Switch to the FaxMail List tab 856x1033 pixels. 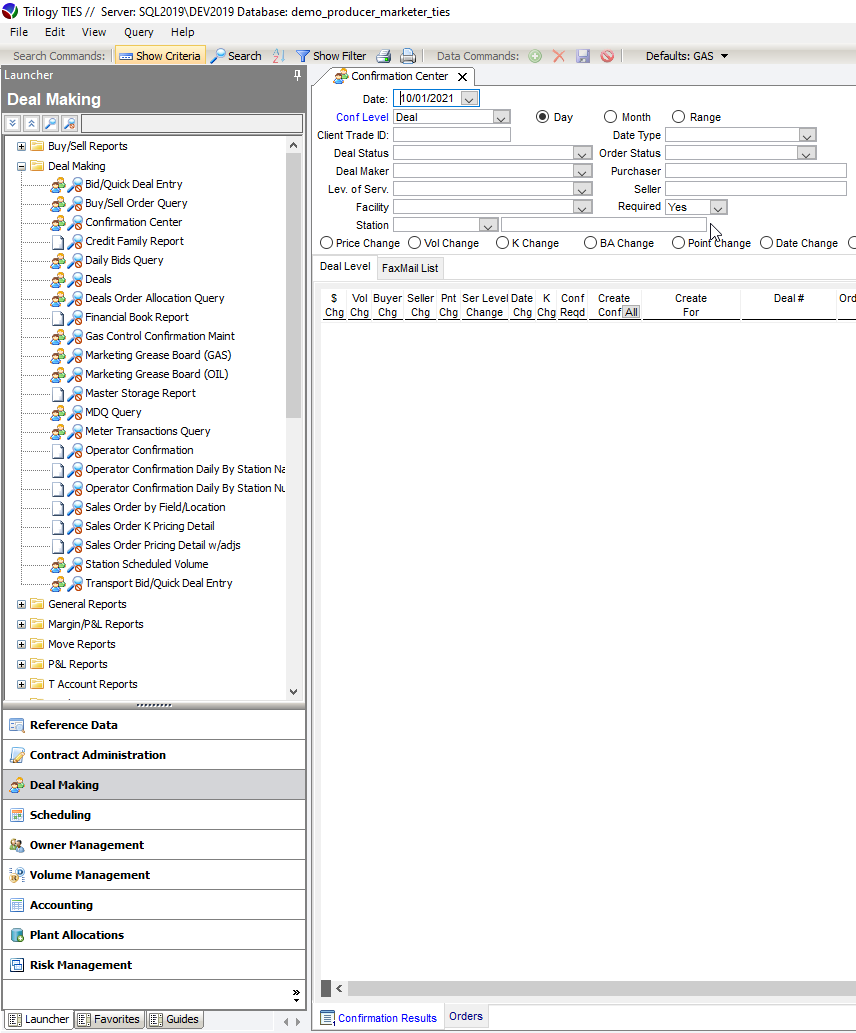410,268
